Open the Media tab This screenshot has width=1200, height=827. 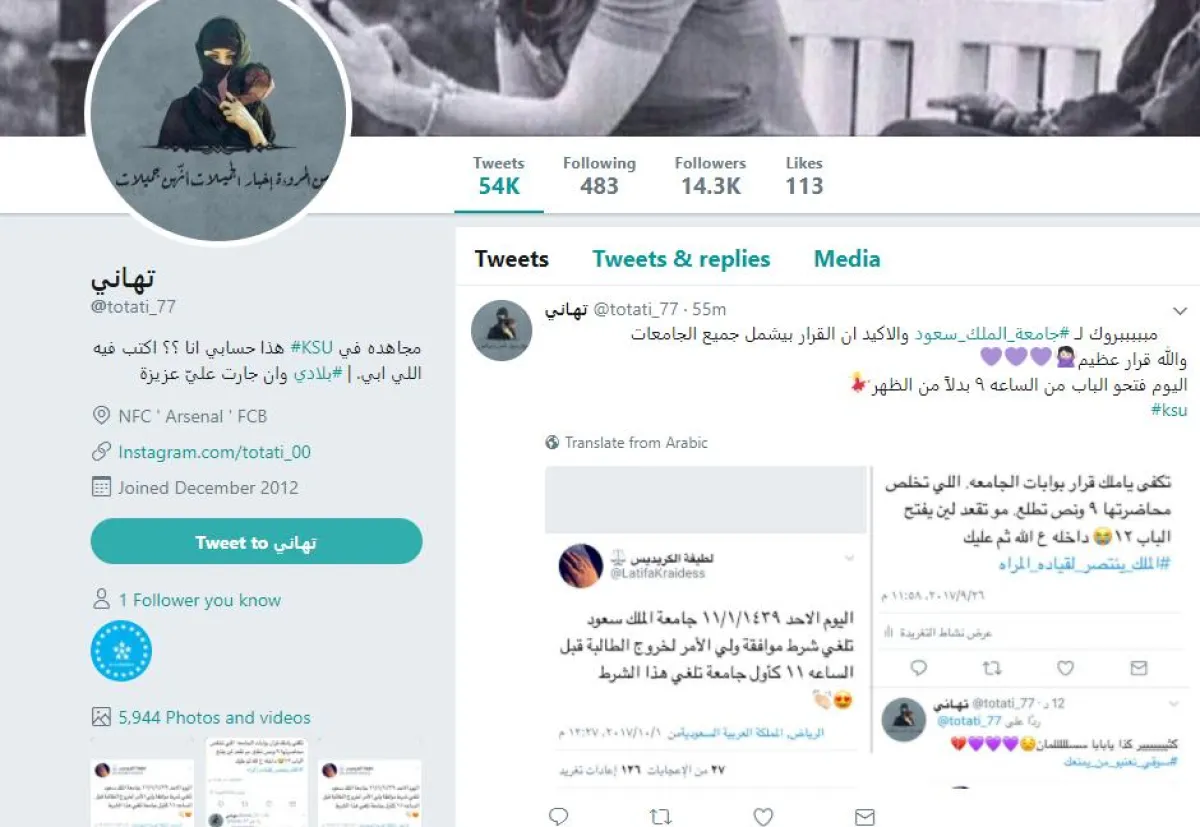coord(847,259)
